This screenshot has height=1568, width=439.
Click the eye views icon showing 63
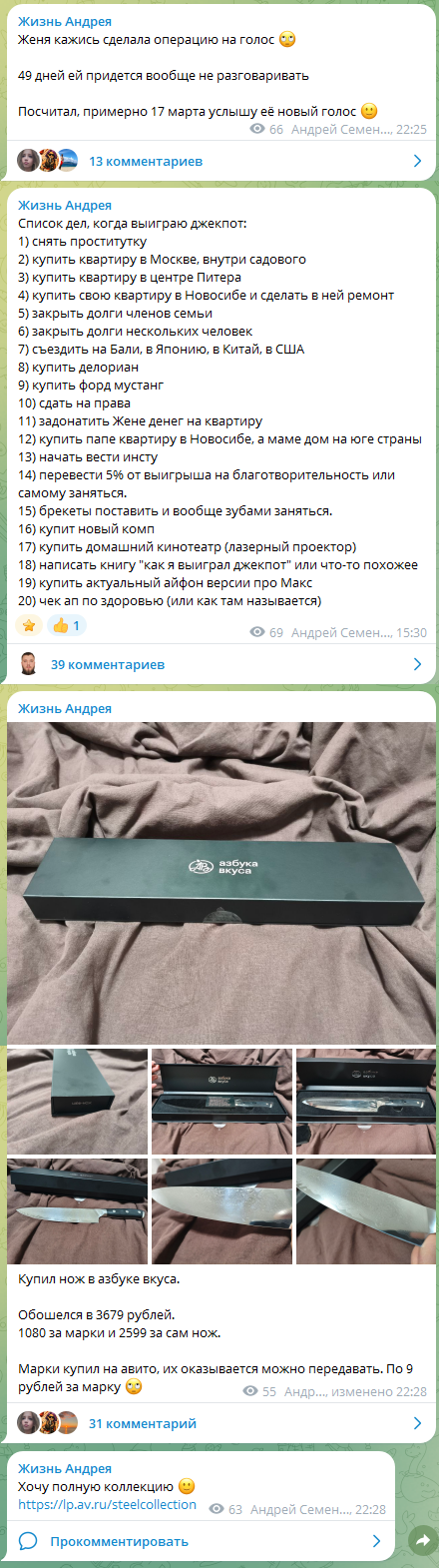pyautogui.click(x=217, y=1509)
